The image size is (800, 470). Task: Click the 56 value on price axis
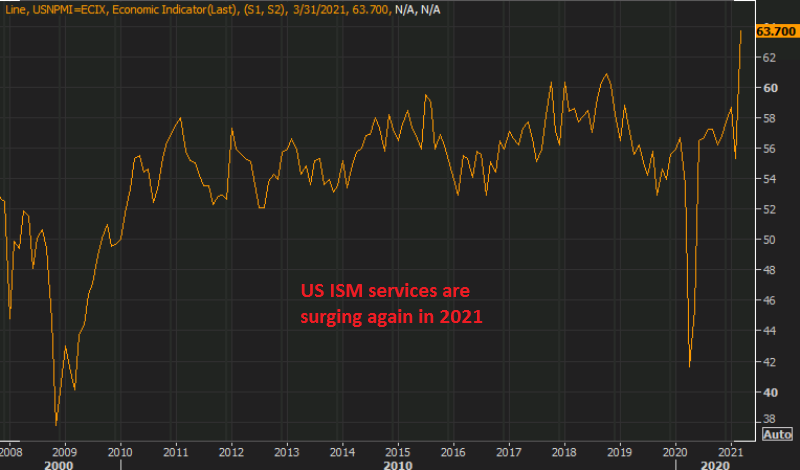[769, 149]
